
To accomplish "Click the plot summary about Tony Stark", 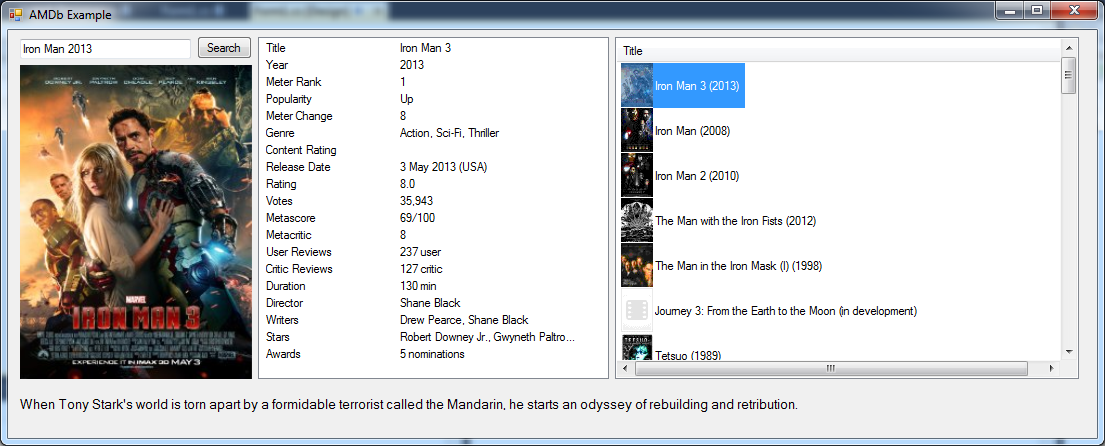I will coord(409,405).
